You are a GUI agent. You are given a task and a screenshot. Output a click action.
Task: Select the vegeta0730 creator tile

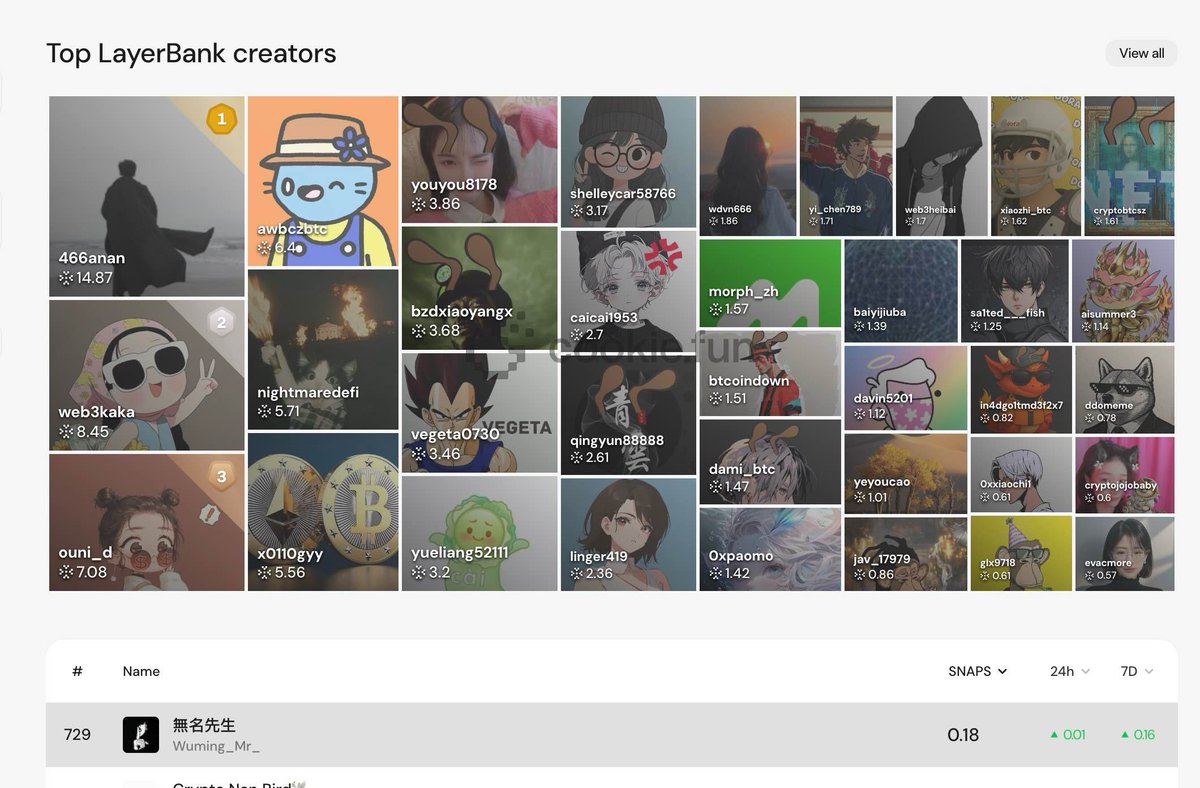[480, 412]
